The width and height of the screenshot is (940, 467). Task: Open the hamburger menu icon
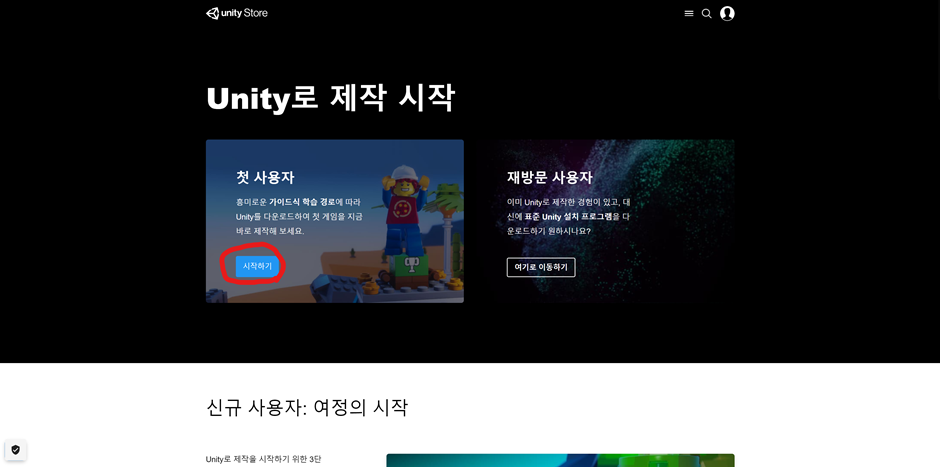pyautogui.click(x=689, y=13)
